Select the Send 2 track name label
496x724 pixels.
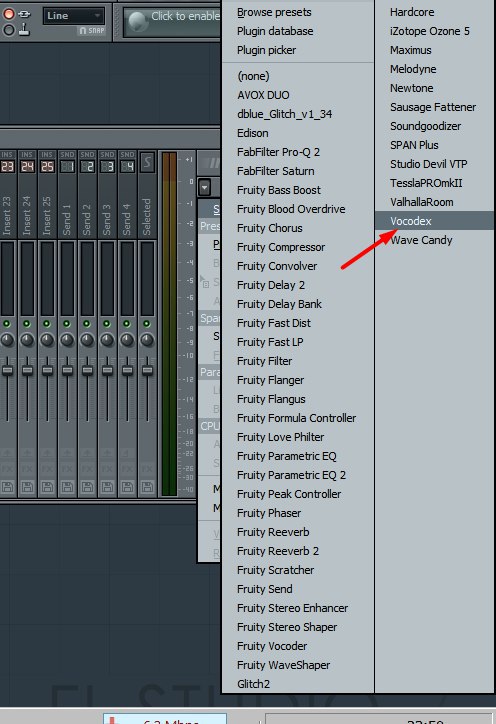point(87,220)
